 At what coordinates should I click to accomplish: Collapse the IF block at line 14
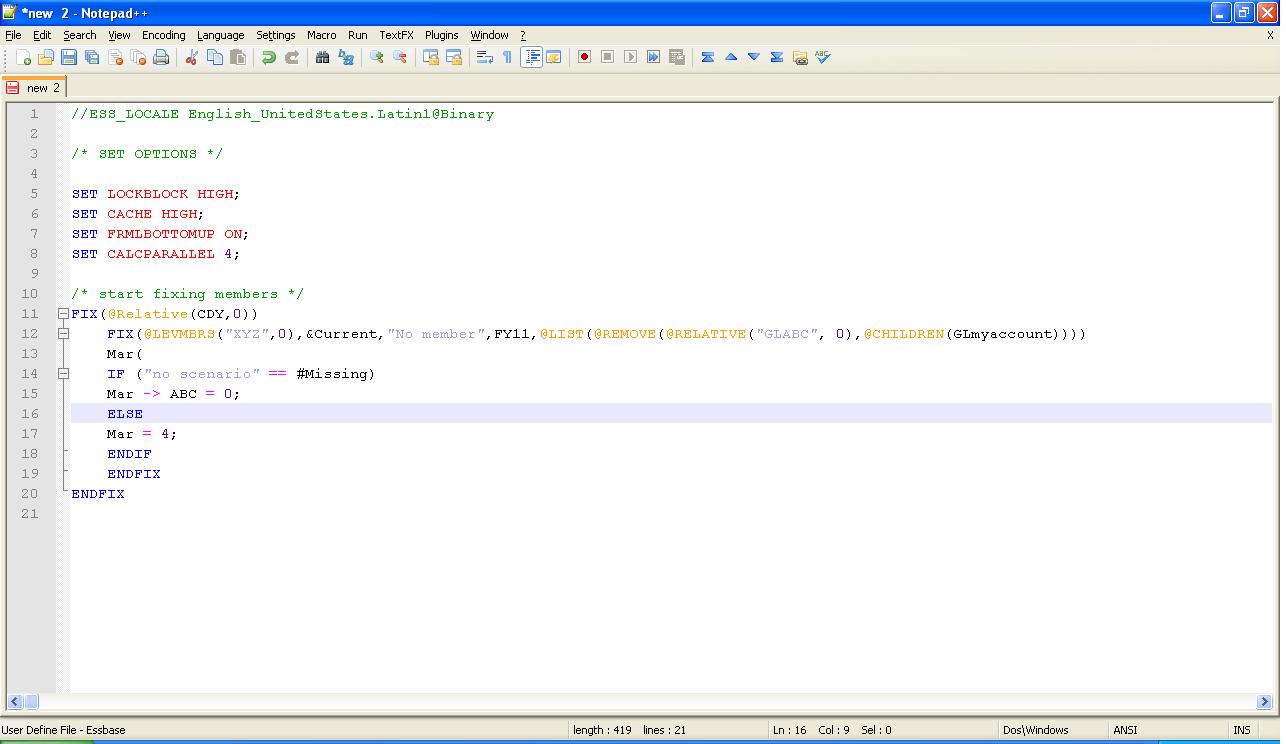[63, 374]
